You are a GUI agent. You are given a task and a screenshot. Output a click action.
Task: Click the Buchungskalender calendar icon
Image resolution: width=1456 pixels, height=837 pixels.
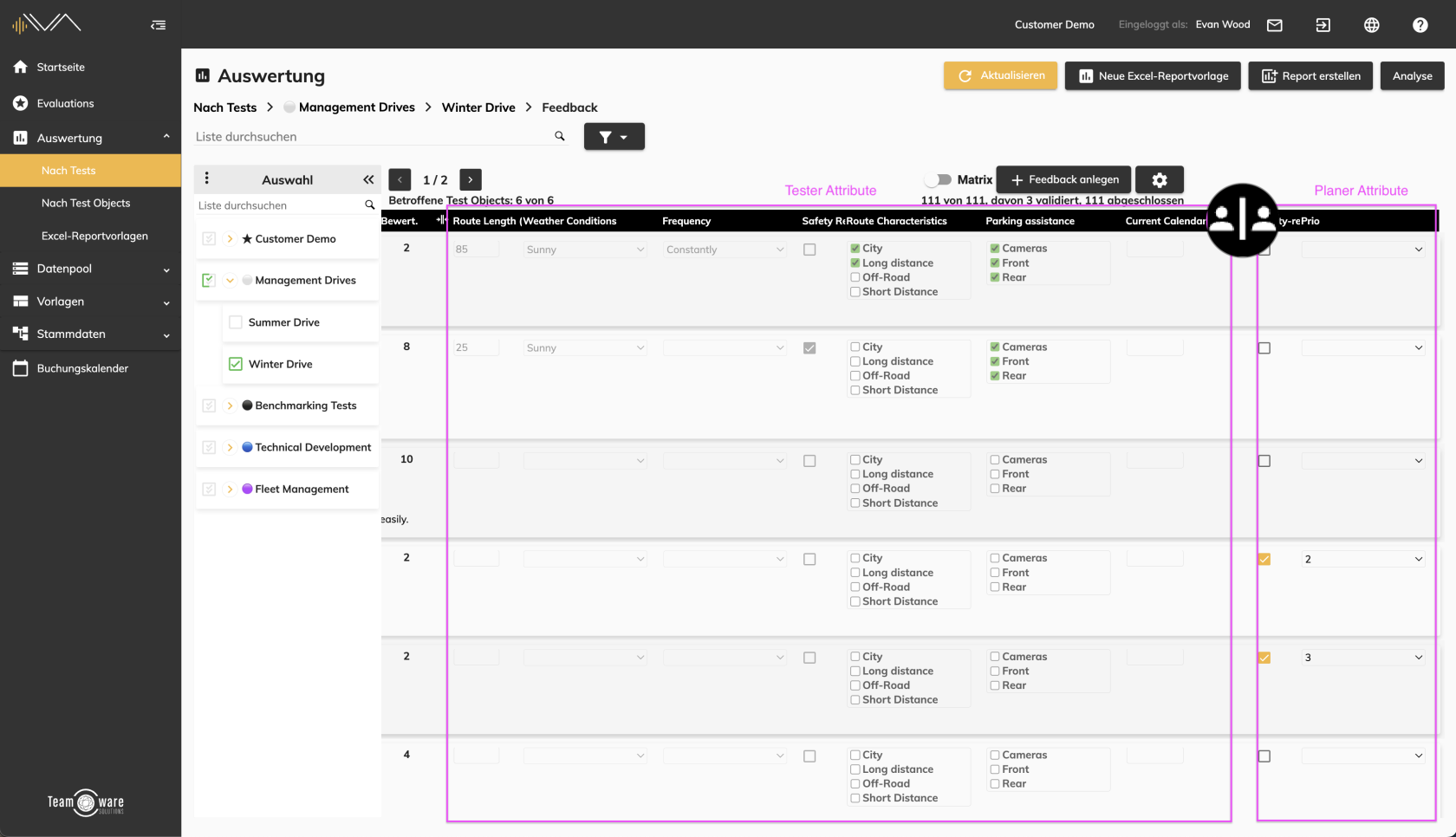(21, 368)
